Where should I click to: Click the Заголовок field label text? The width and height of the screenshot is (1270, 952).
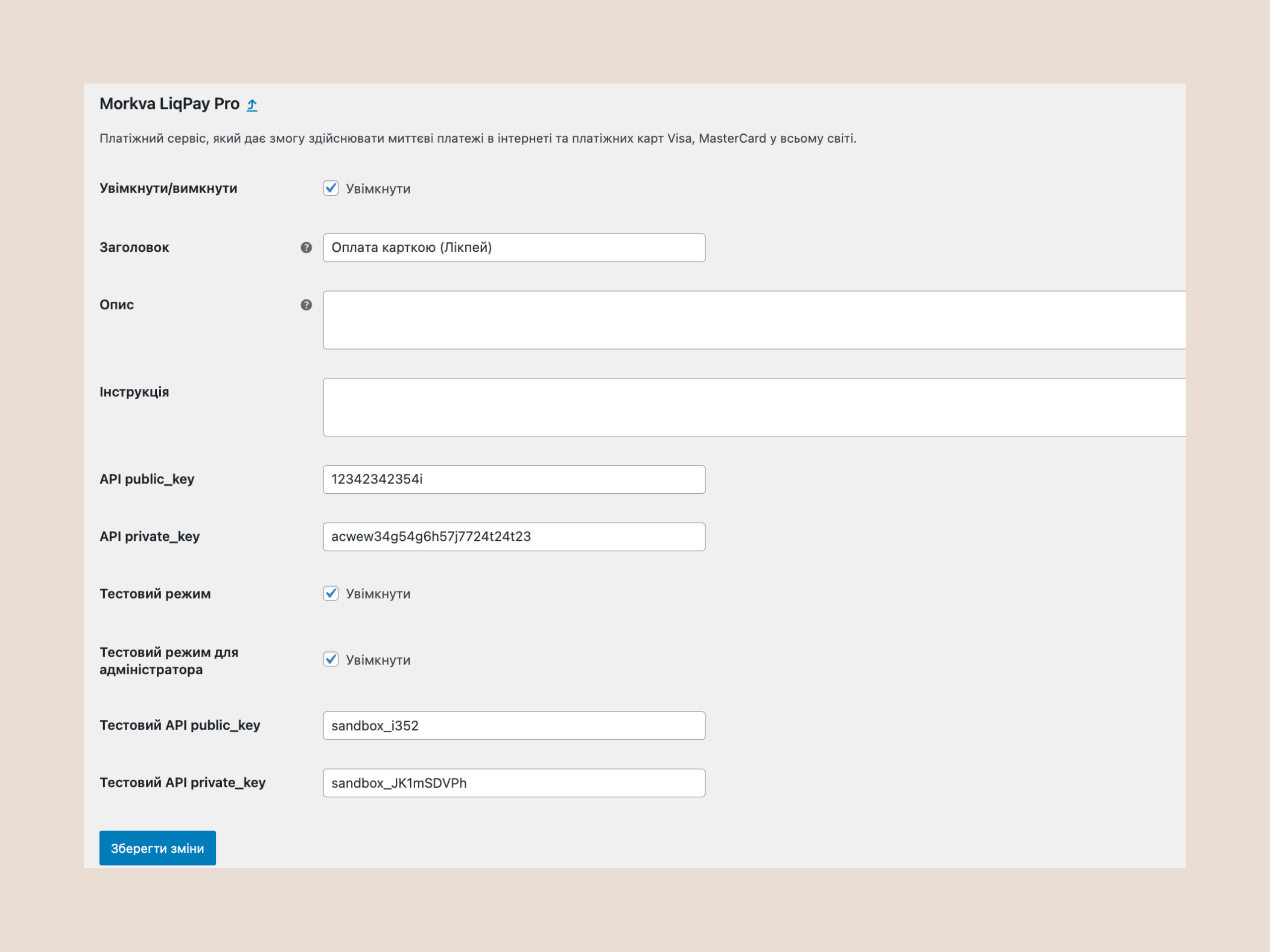tap(134, 247)
